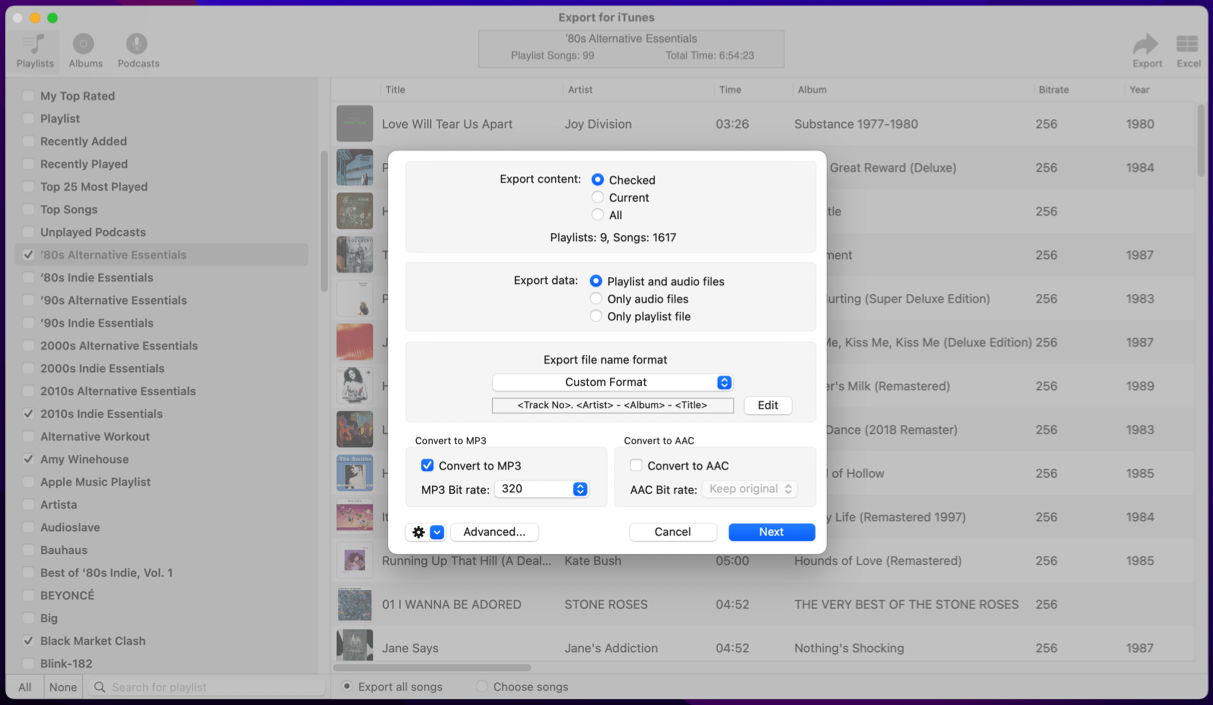This screenshot has width=1213, height=705.
Task: Click Kate Bush artist cell
Action: click(593, 561)
